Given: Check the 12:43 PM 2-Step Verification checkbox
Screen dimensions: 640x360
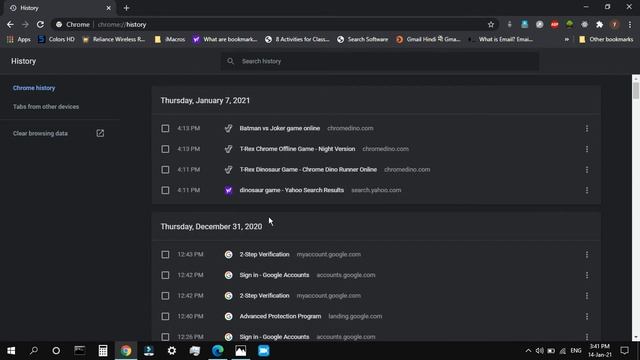Looking at the screenshot, I should (165, 255).
